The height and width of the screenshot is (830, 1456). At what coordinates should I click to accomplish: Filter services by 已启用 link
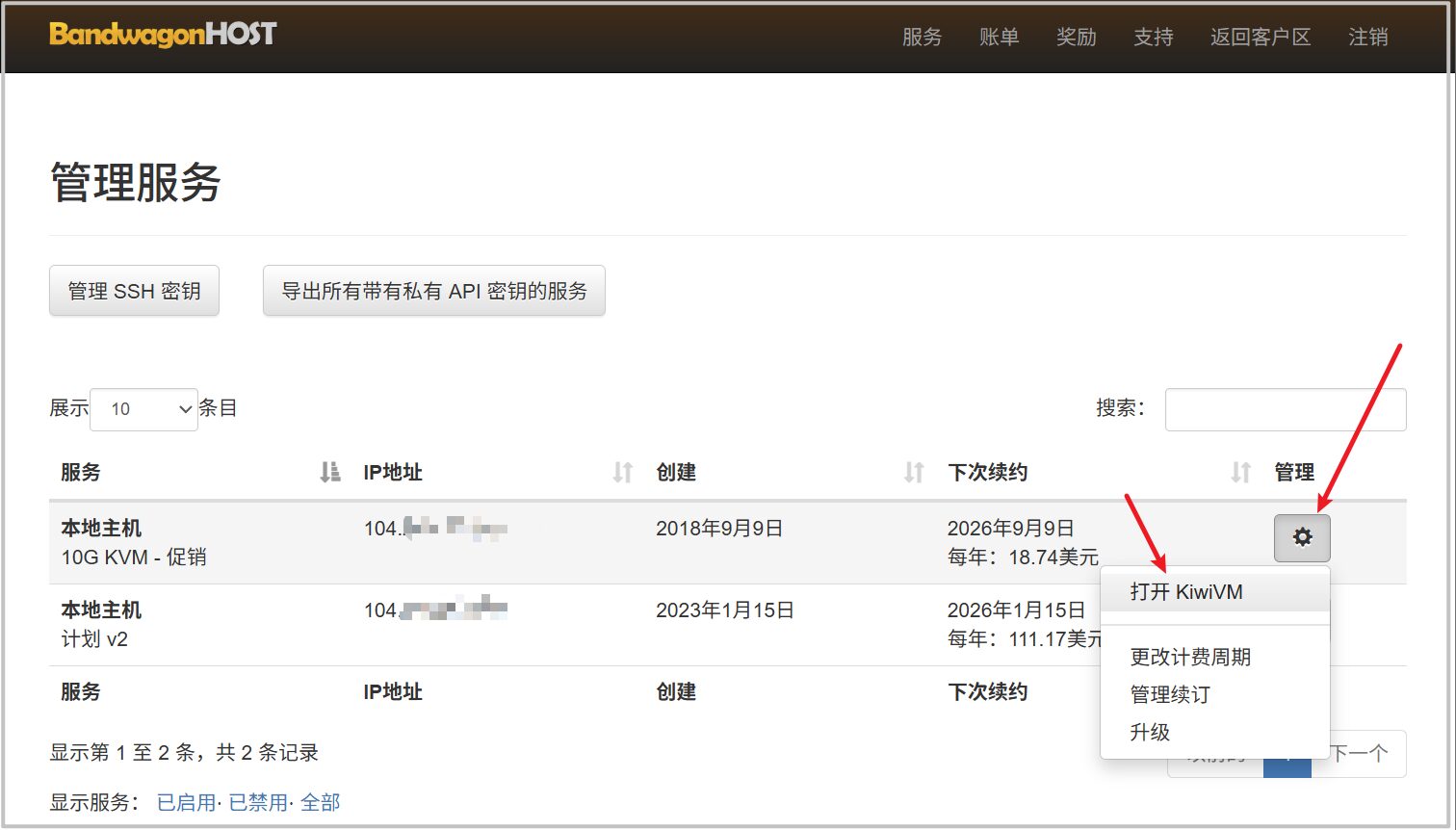pos(186,802)
